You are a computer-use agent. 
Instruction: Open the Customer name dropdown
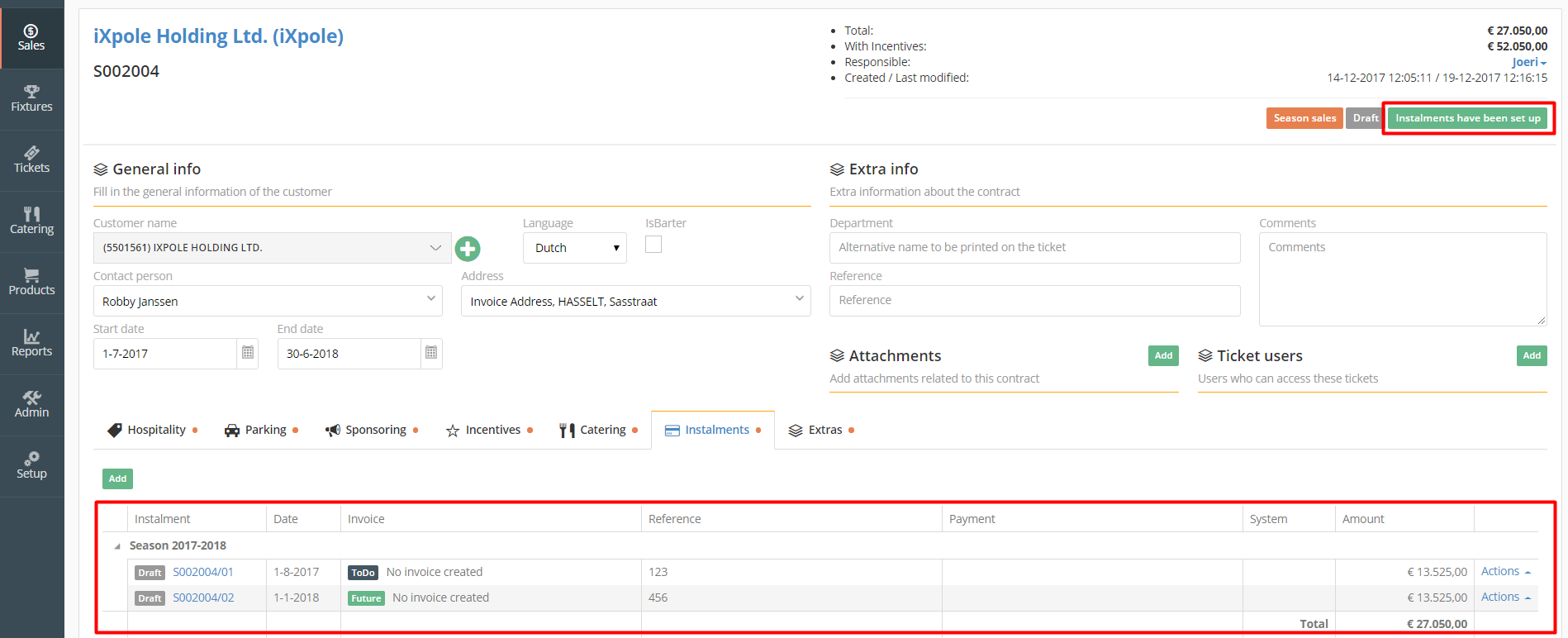[x=272, y=248]
